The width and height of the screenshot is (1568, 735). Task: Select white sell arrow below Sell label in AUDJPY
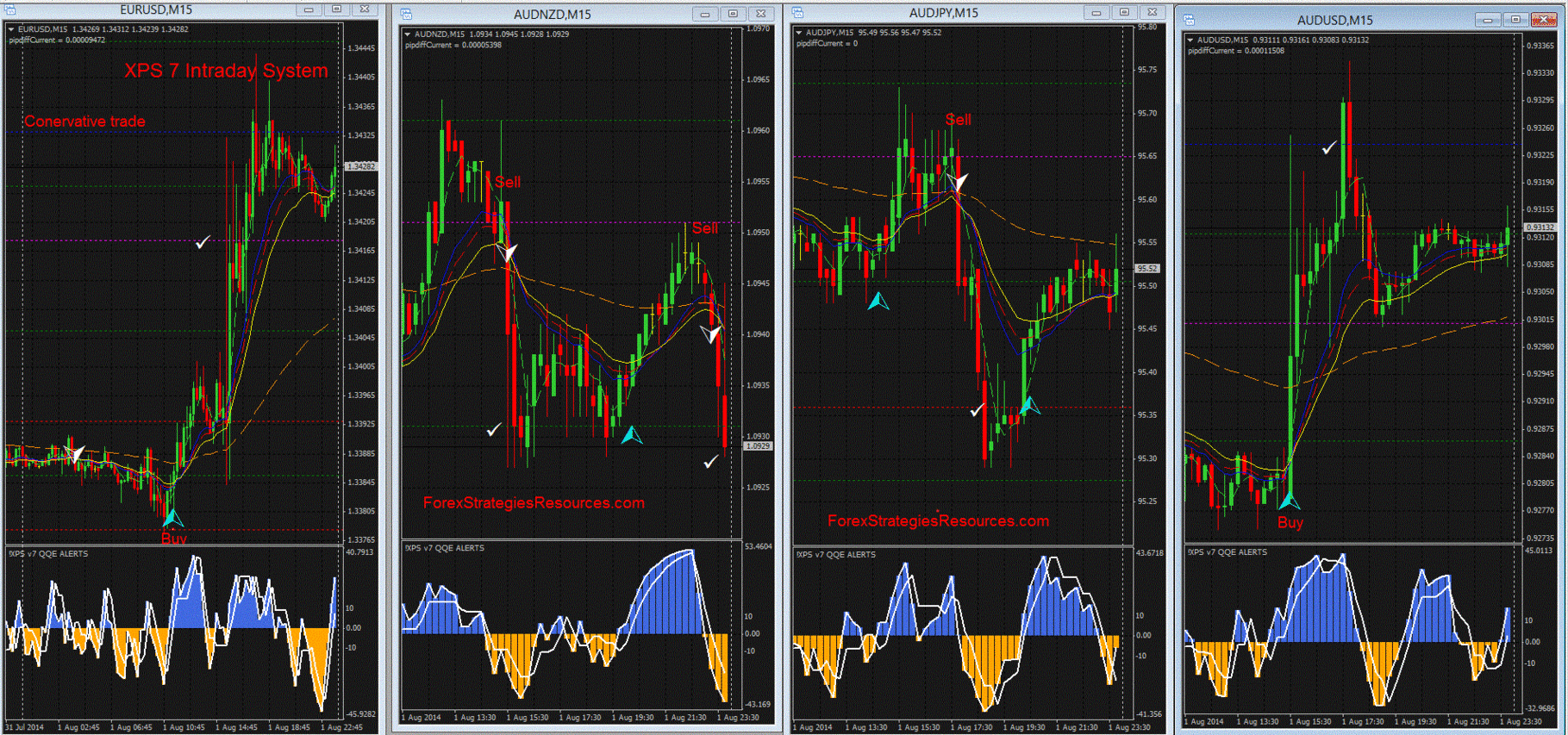pyautogui.click(x=958, y=182)
